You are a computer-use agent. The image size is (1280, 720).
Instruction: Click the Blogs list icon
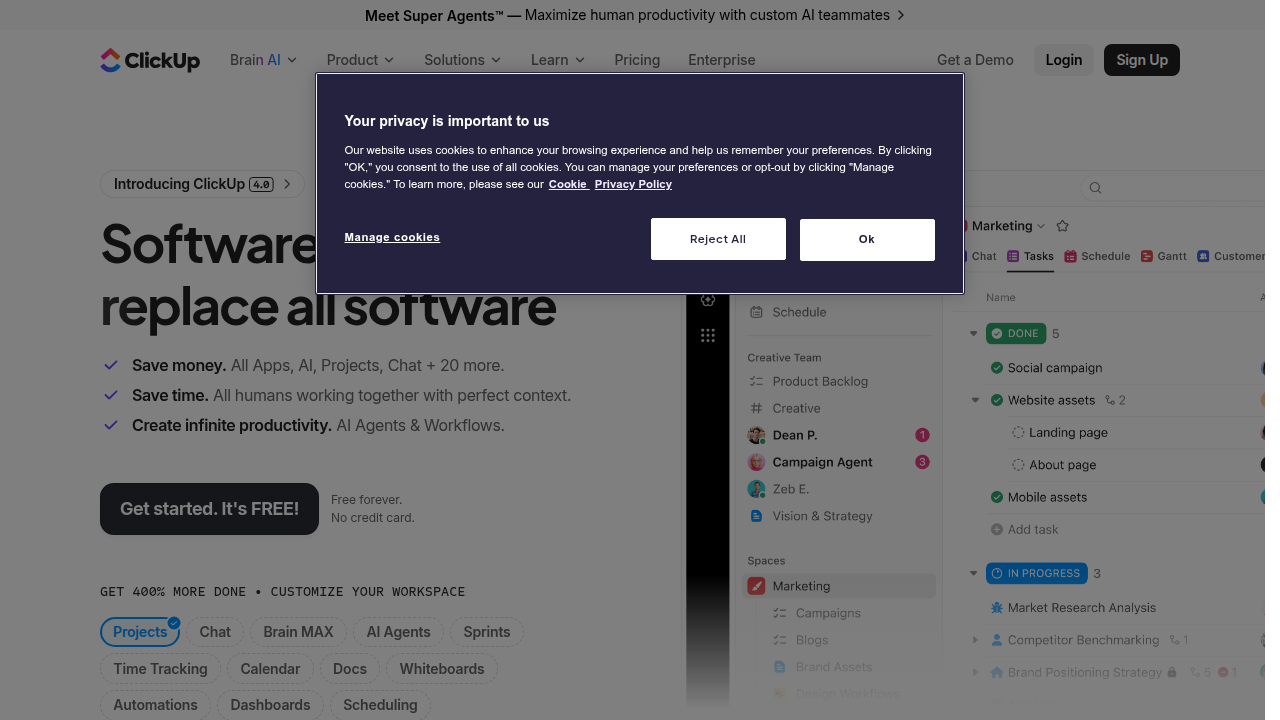(780, 640)
